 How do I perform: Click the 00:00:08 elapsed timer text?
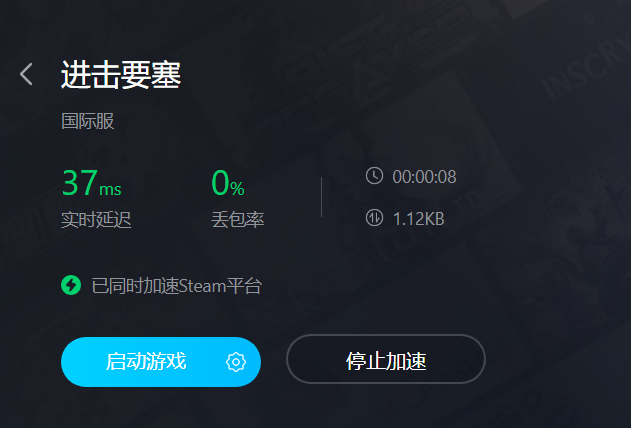point(425,177)
